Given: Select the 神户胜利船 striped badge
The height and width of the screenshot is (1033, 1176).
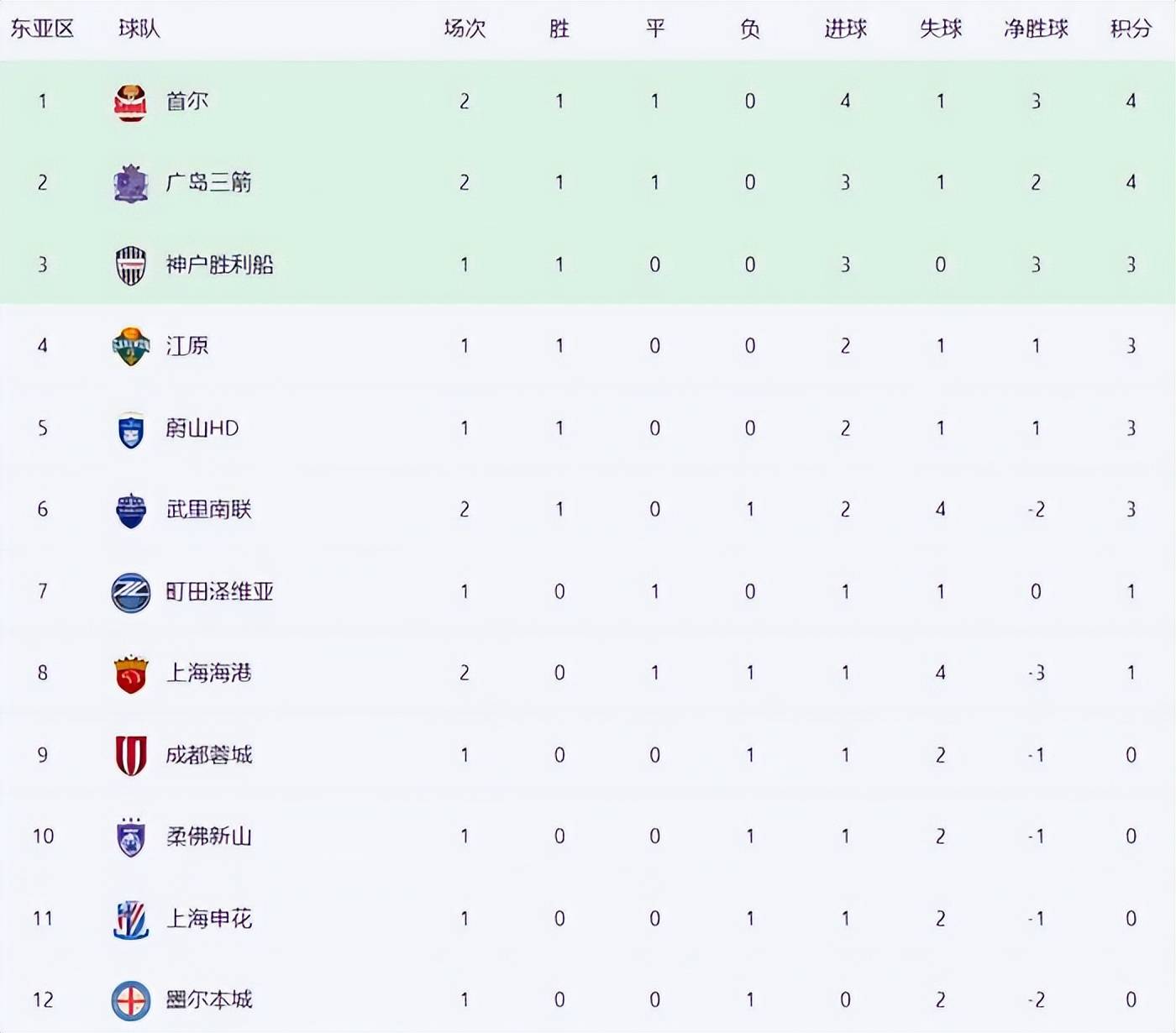Looking at the screenshot, I should (x=130, y=265).
